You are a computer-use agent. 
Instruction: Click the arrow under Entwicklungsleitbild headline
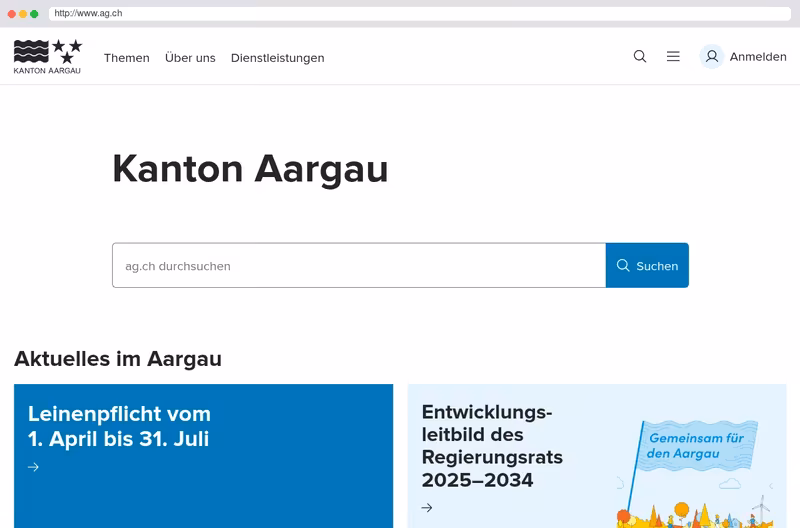pyautogui.click(x=427, y=508)
